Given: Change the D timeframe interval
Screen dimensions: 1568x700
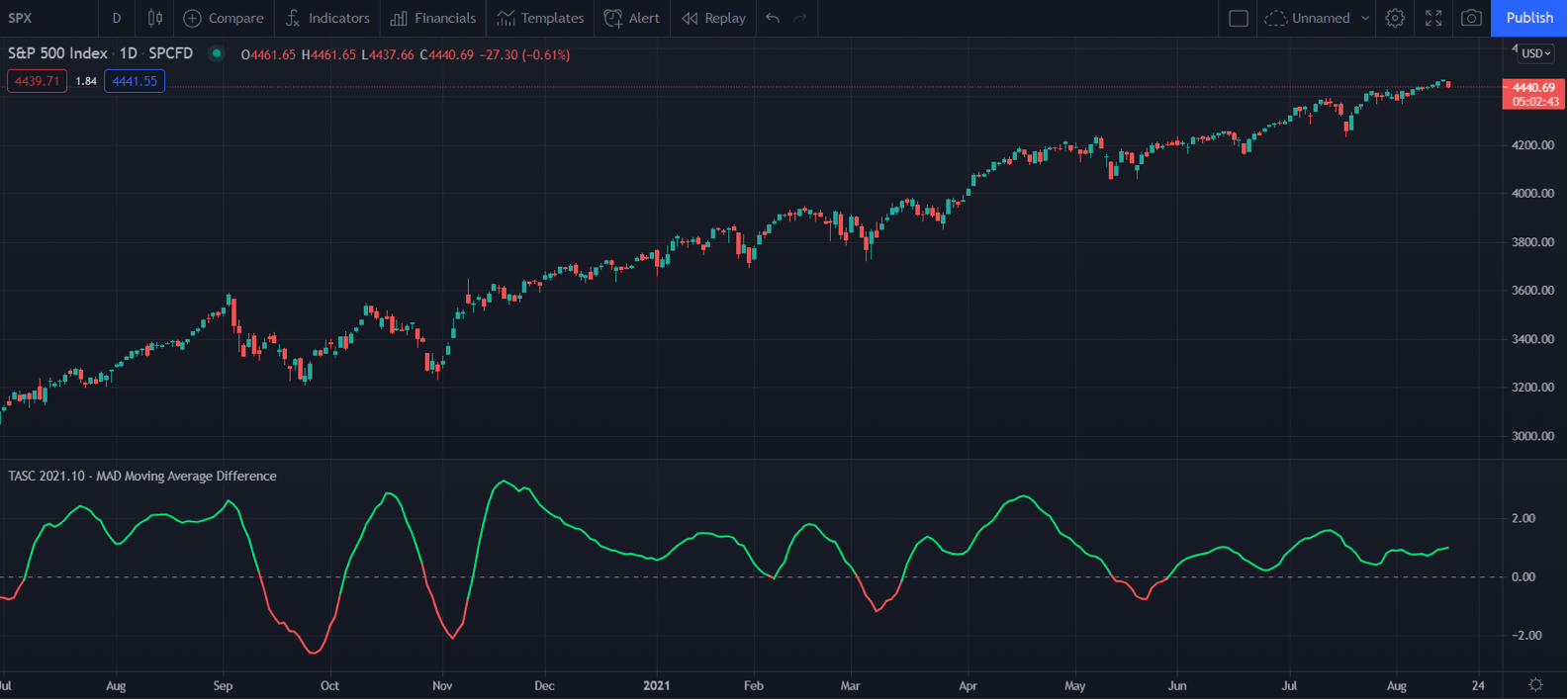Looking at the screenshot, I should click(x=117, y=18).
